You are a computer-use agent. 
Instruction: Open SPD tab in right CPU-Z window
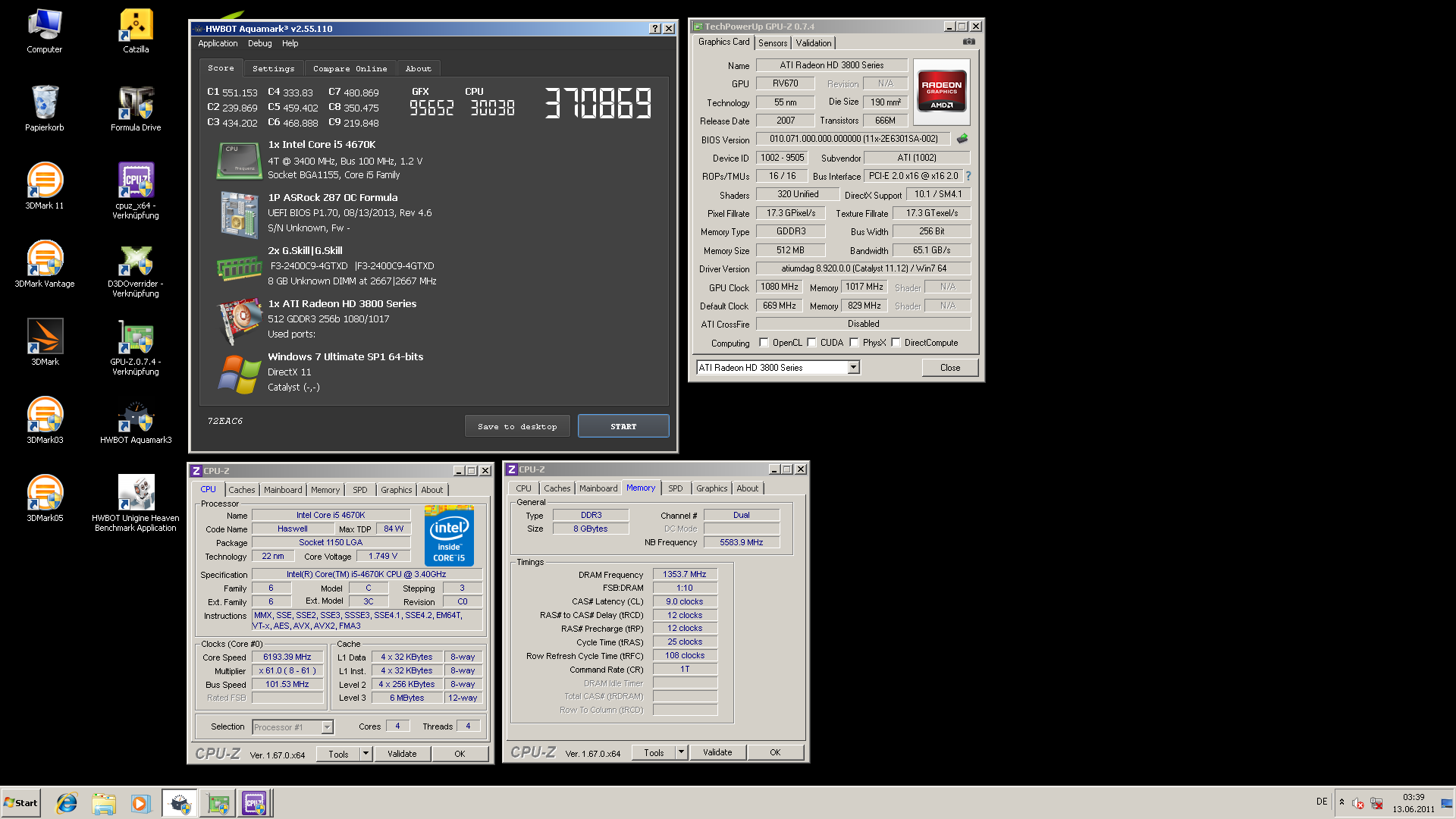pos(675,488)
